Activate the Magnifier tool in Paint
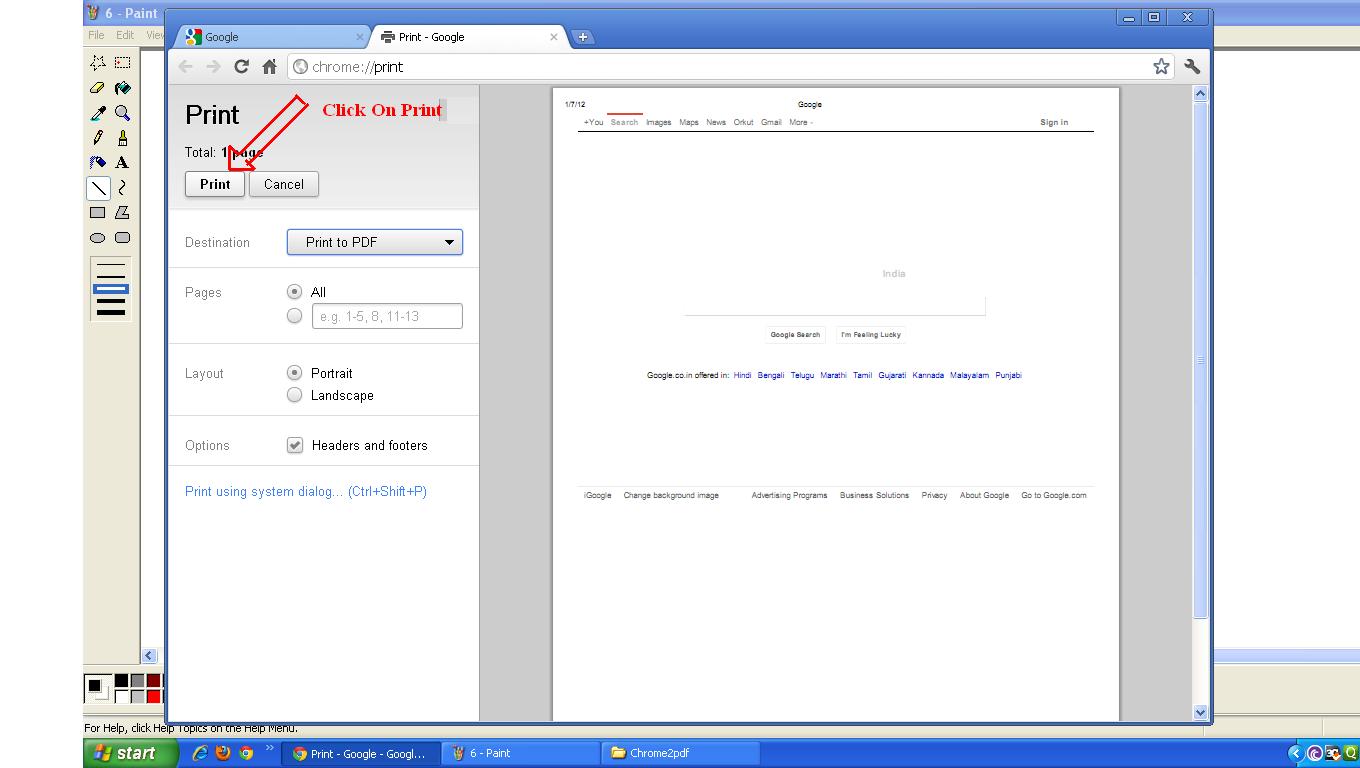Viewport: 1360px width, 768px height. (x=122, y=113)
